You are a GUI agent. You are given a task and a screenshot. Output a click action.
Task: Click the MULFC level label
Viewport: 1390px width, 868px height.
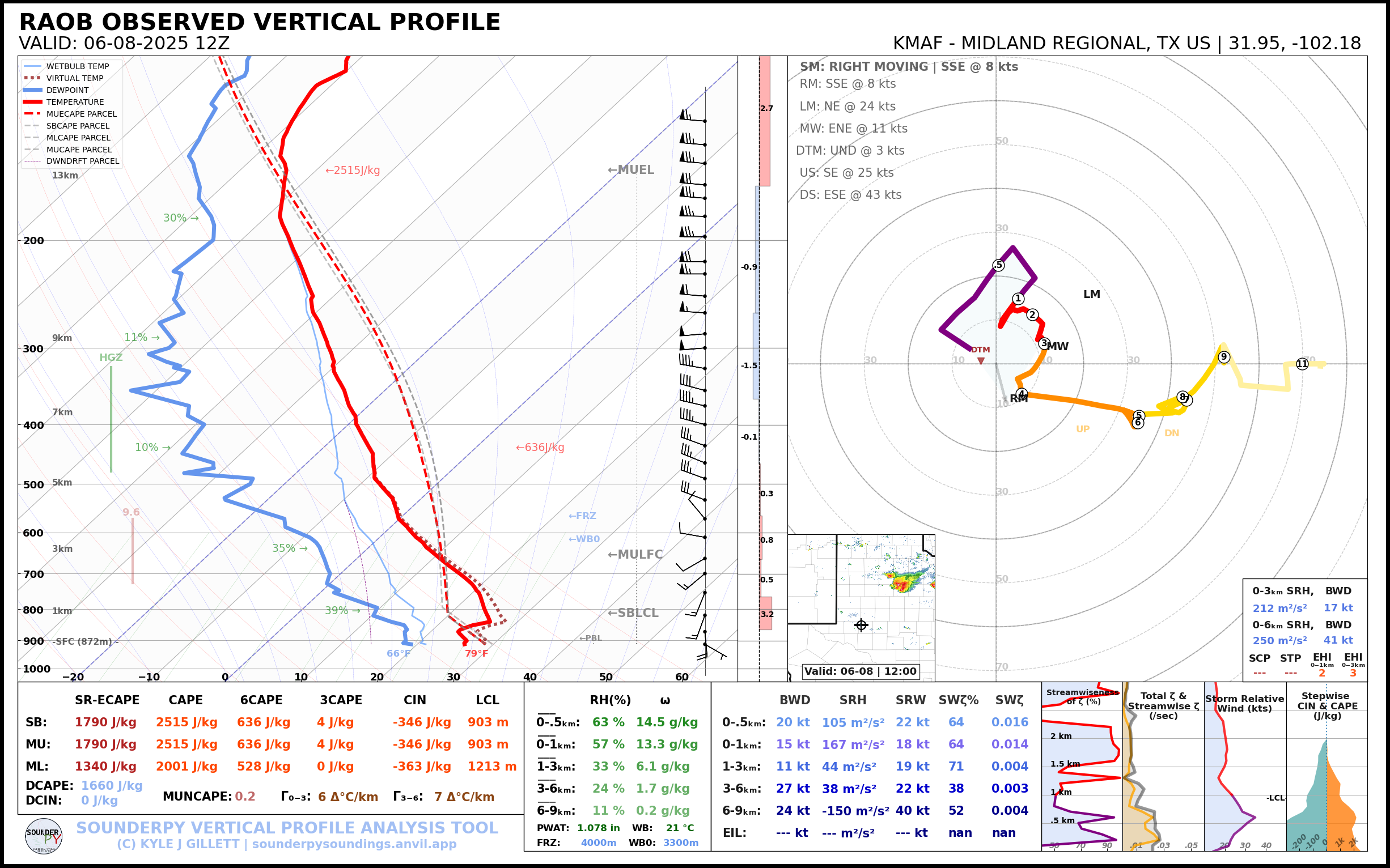tap(635, 555)
